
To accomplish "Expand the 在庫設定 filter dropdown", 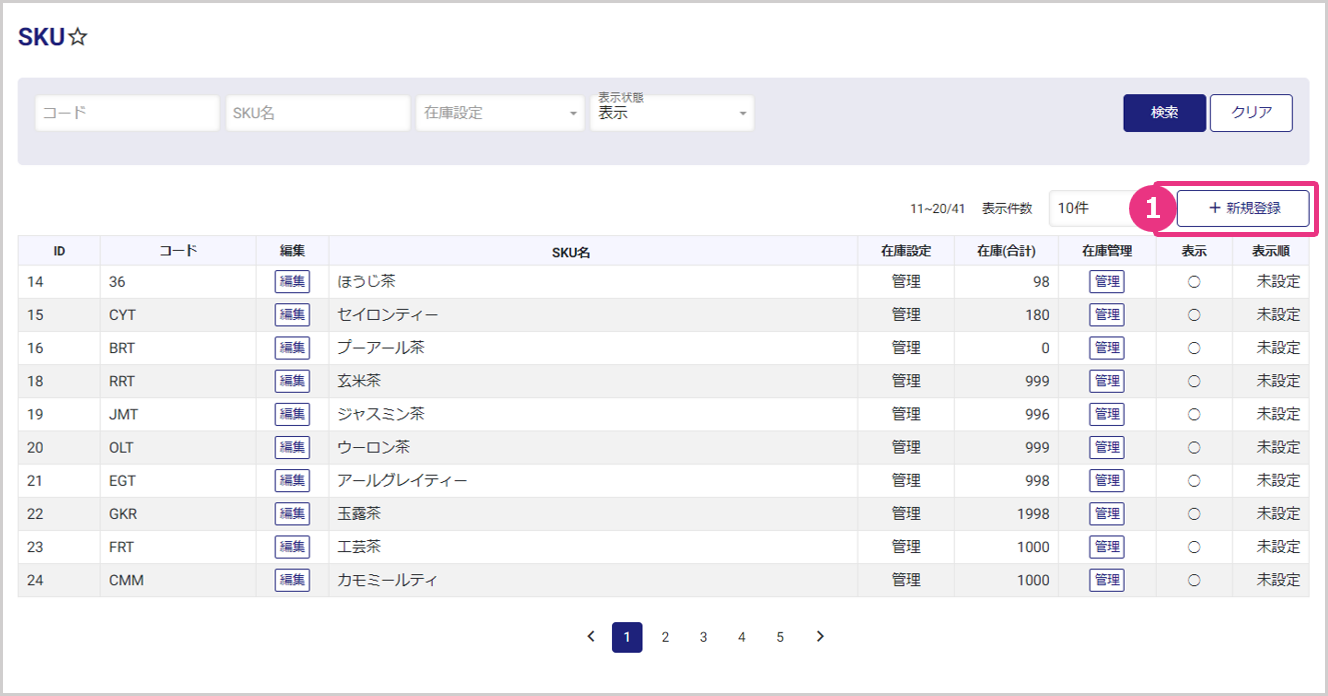I will click(500, 113).
